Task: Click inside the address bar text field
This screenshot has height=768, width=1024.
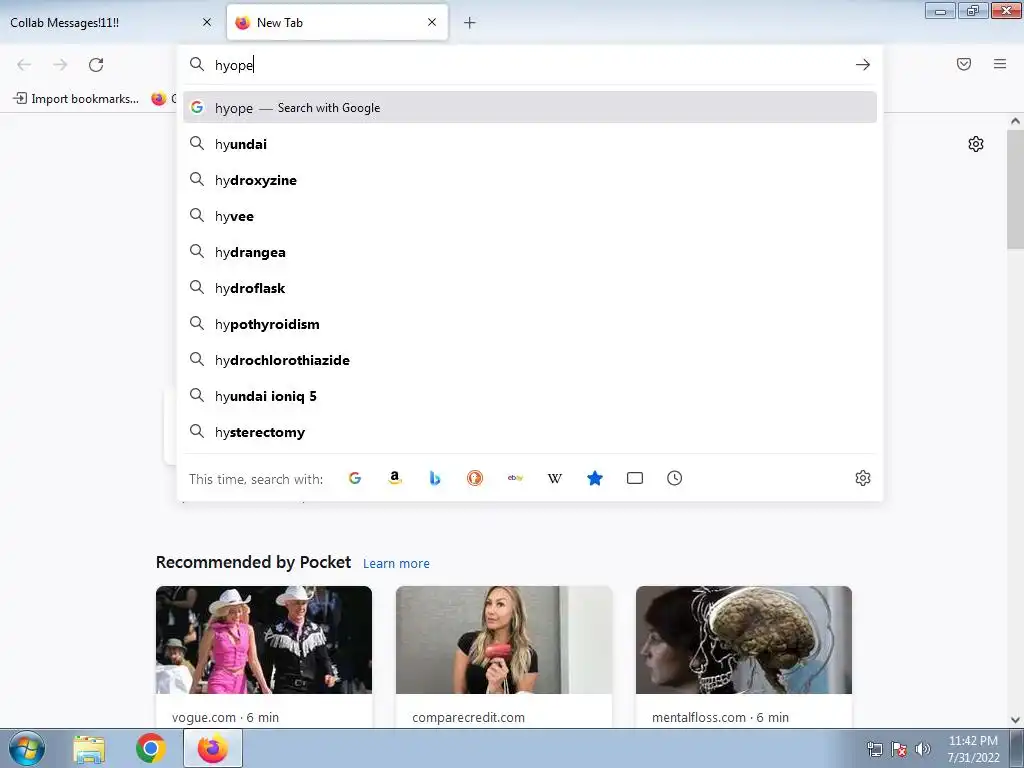Action: coord(529,65)
